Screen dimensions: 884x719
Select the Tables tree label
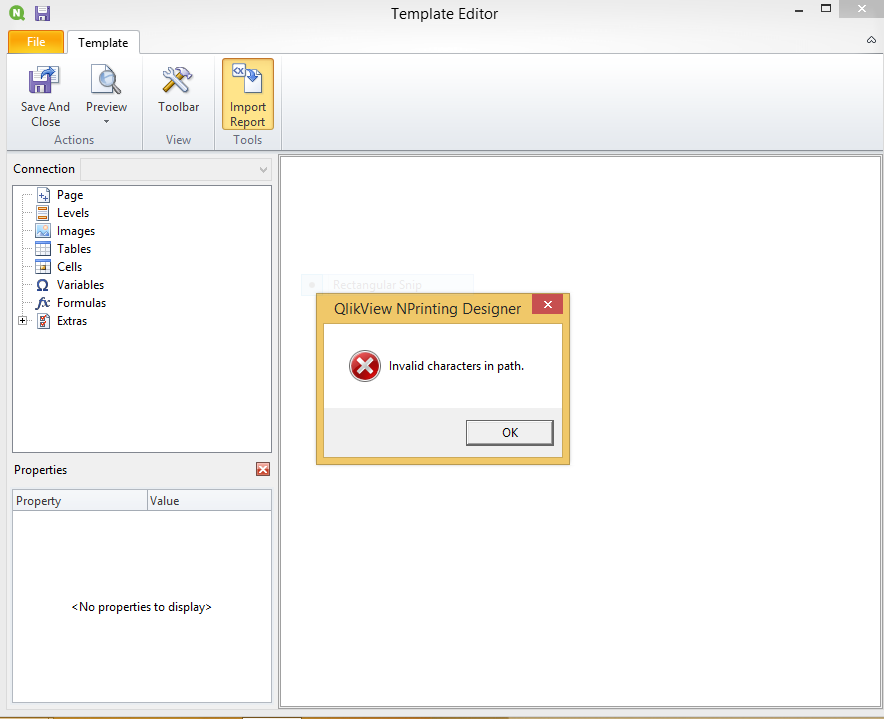tap(74, 249)
